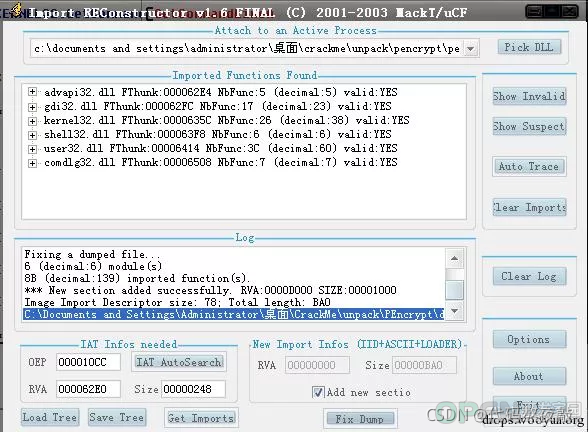The width and height of the screenshot is (588, 432).
Task: Expand the comdlg32.dll import node
Action: click(x=32, y=163)
